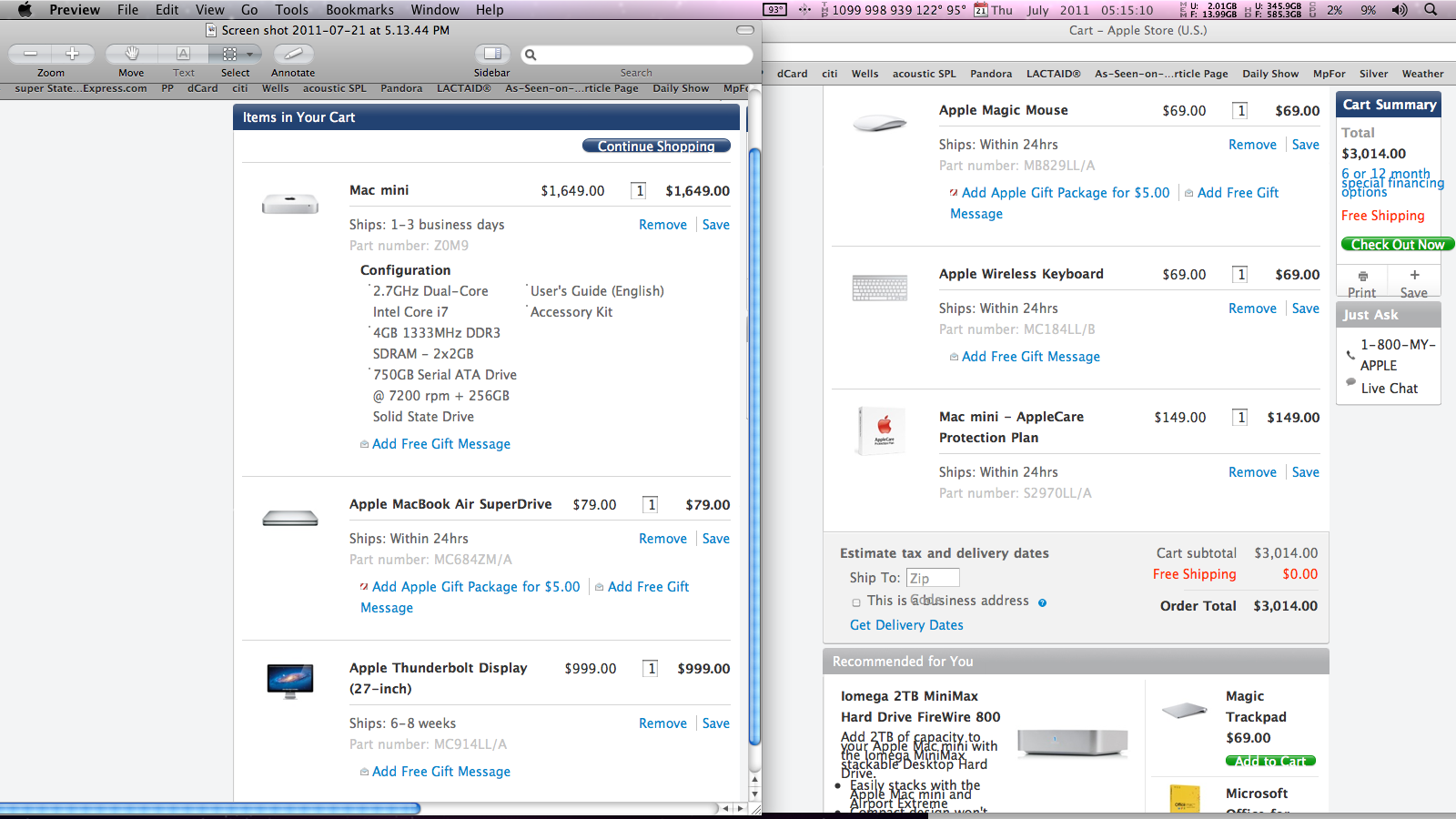Click the Magic Trackpad recommendation image
This screenshot has height=819, width=1456.
pos(1185,711)
